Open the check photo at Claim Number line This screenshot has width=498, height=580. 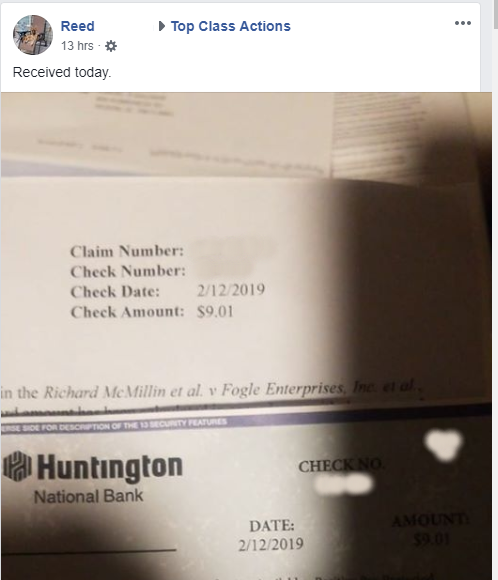pyautogui.click(x=127, y=252)
